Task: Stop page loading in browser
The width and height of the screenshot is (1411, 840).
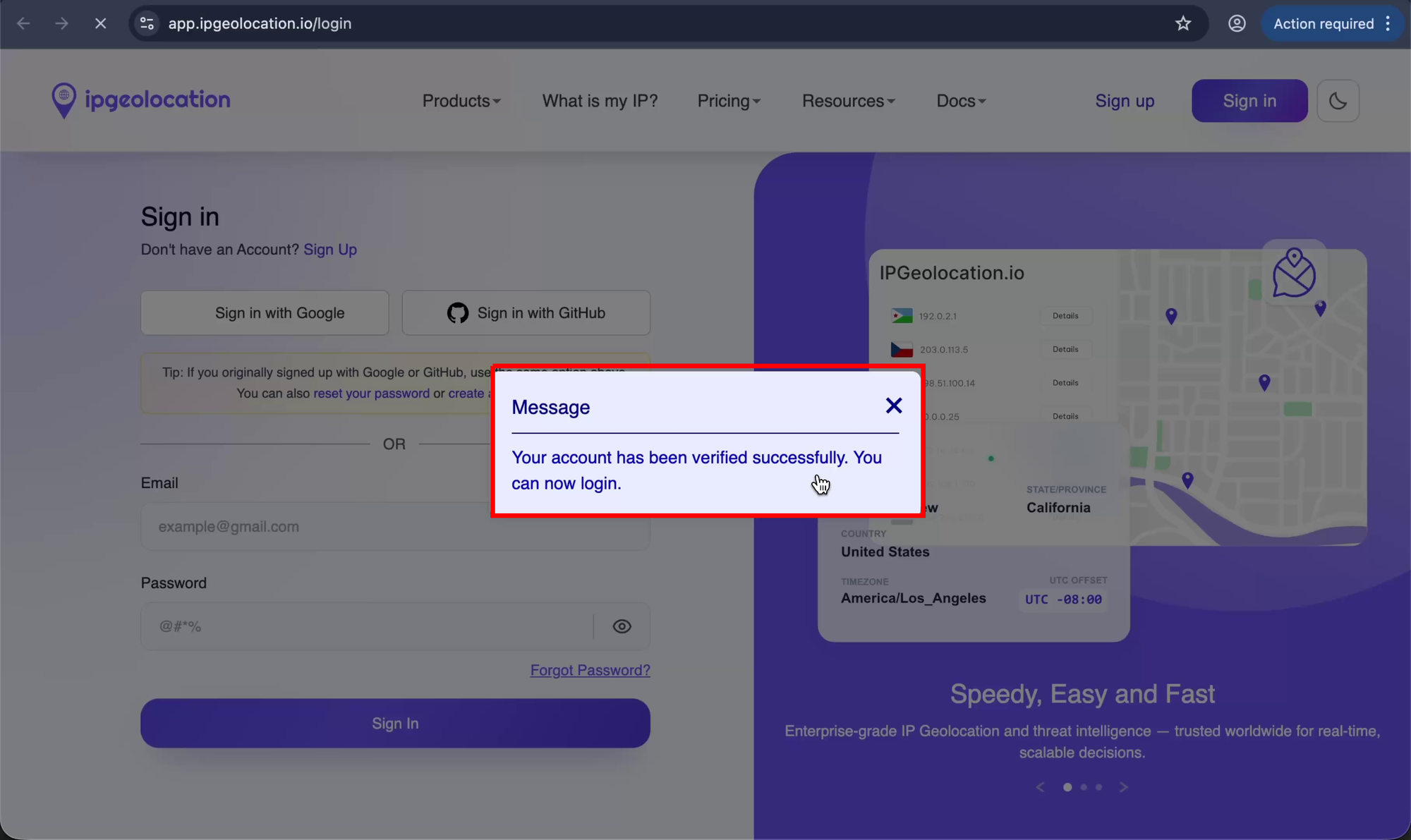Action: pos(101,23)
